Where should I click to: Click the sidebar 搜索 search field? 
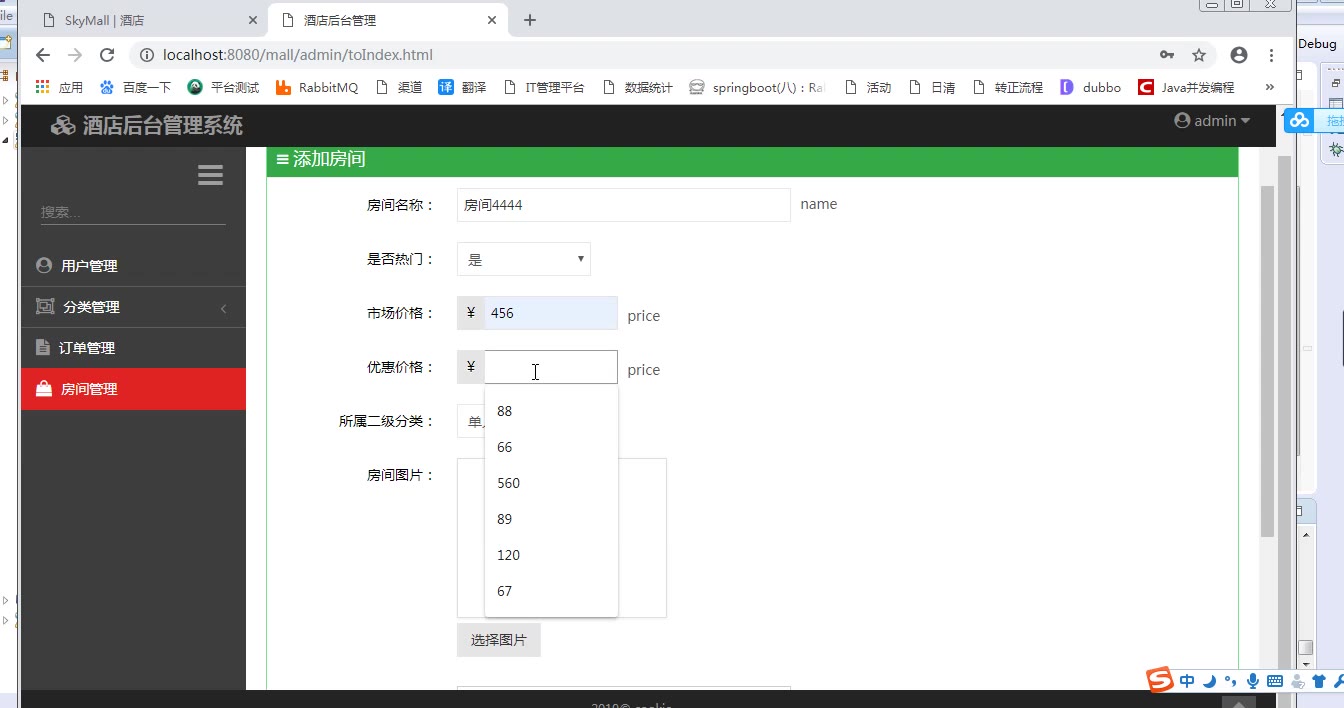click(x=133, y=213)
